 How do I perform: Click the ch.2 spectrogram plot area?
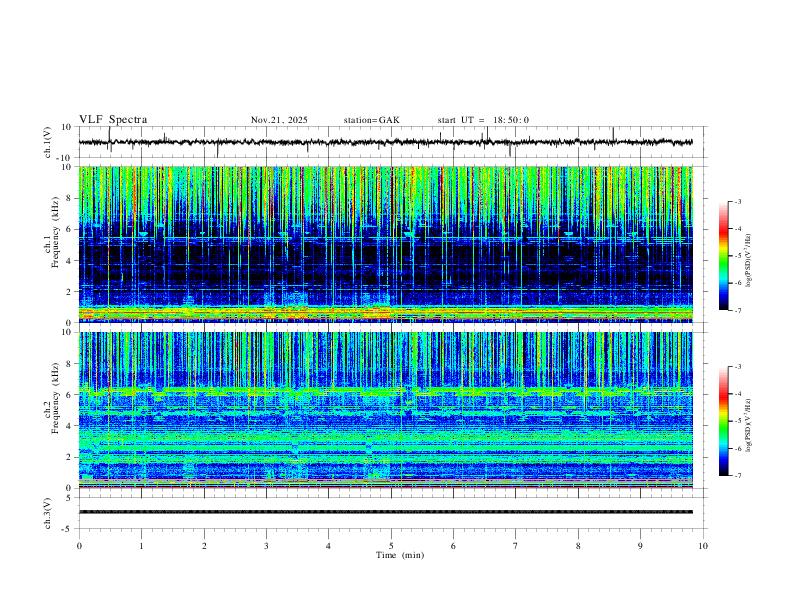coord(386,410)
